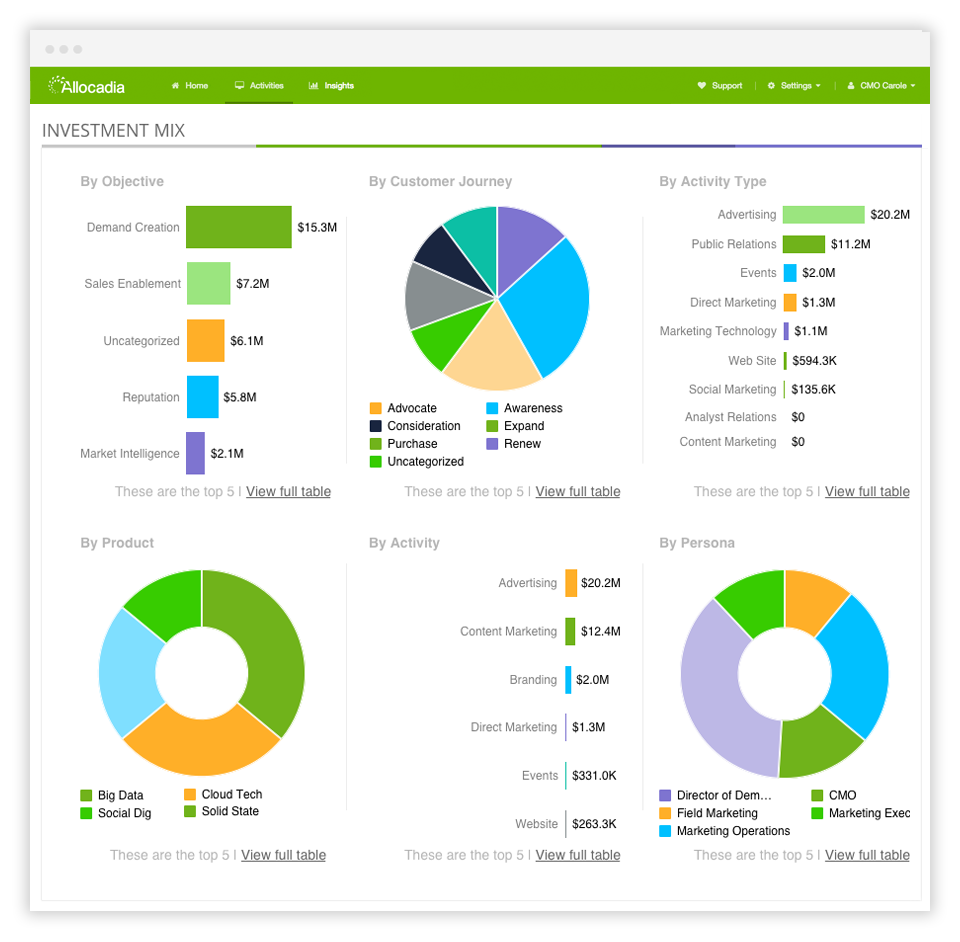Click the Allocadia logo

pyautogui.click(x=86, y=86)
